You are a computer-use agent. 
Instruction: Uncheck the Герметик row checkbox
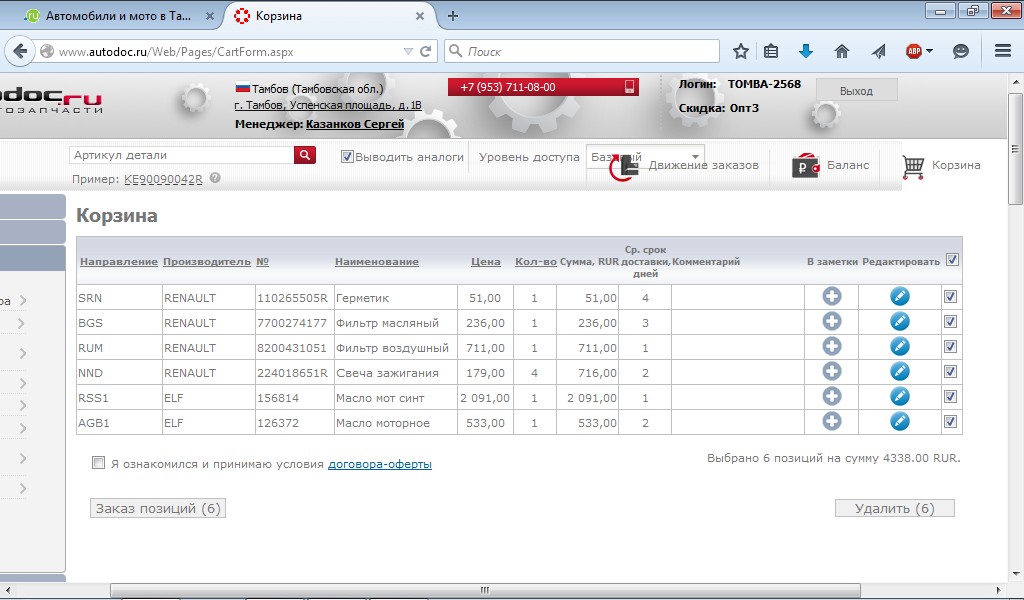[x=950, y=297]
